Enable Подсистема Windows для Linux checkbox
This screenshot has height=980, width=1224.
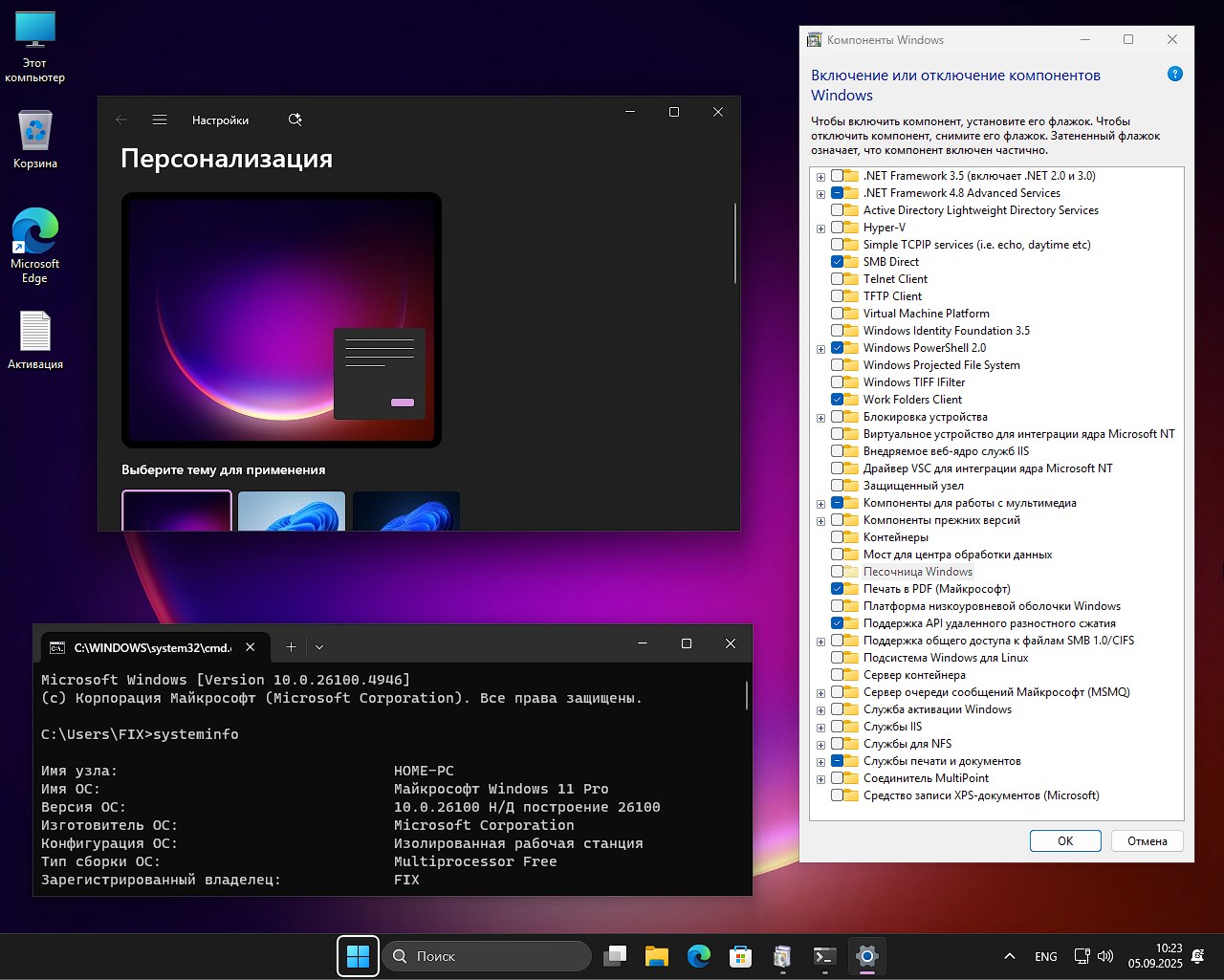pos(838,658)
